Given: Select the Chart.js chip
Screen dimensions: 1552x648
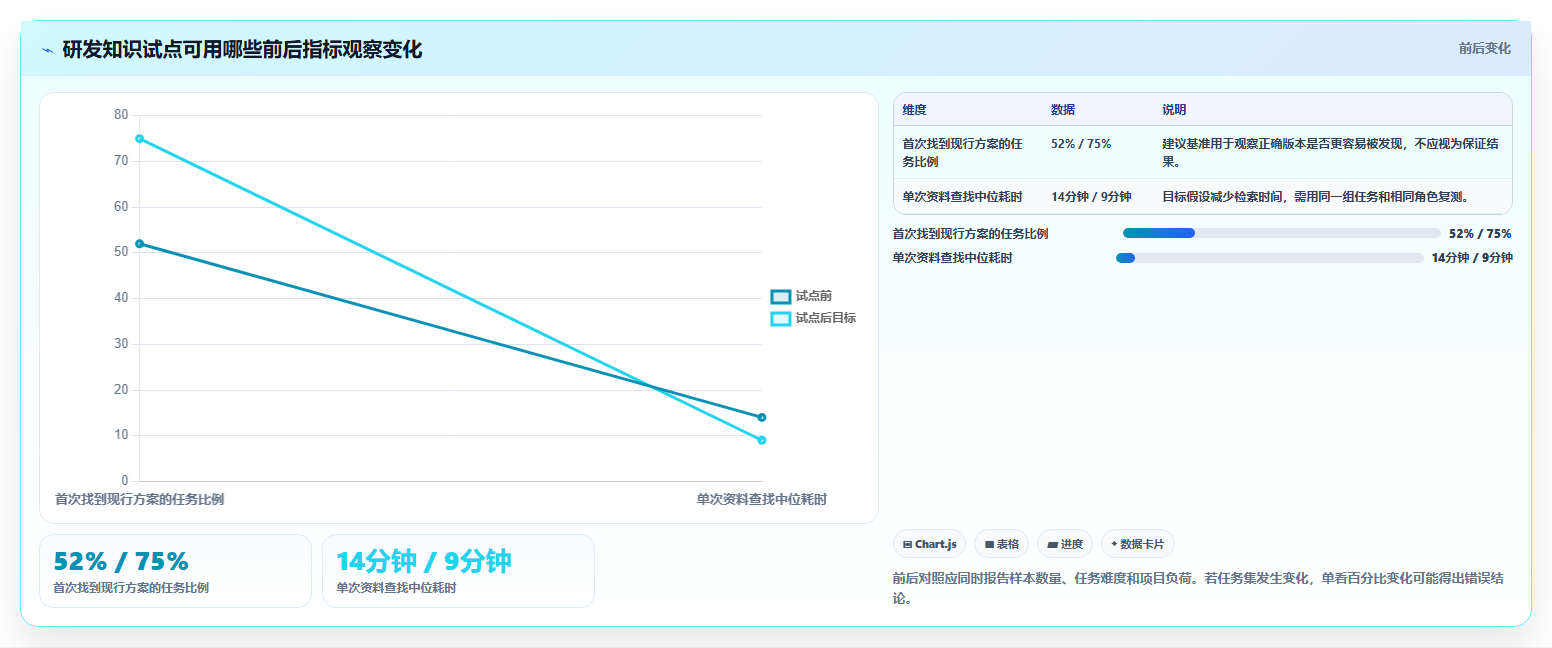Looking at the screenshot, I should 929,544.
